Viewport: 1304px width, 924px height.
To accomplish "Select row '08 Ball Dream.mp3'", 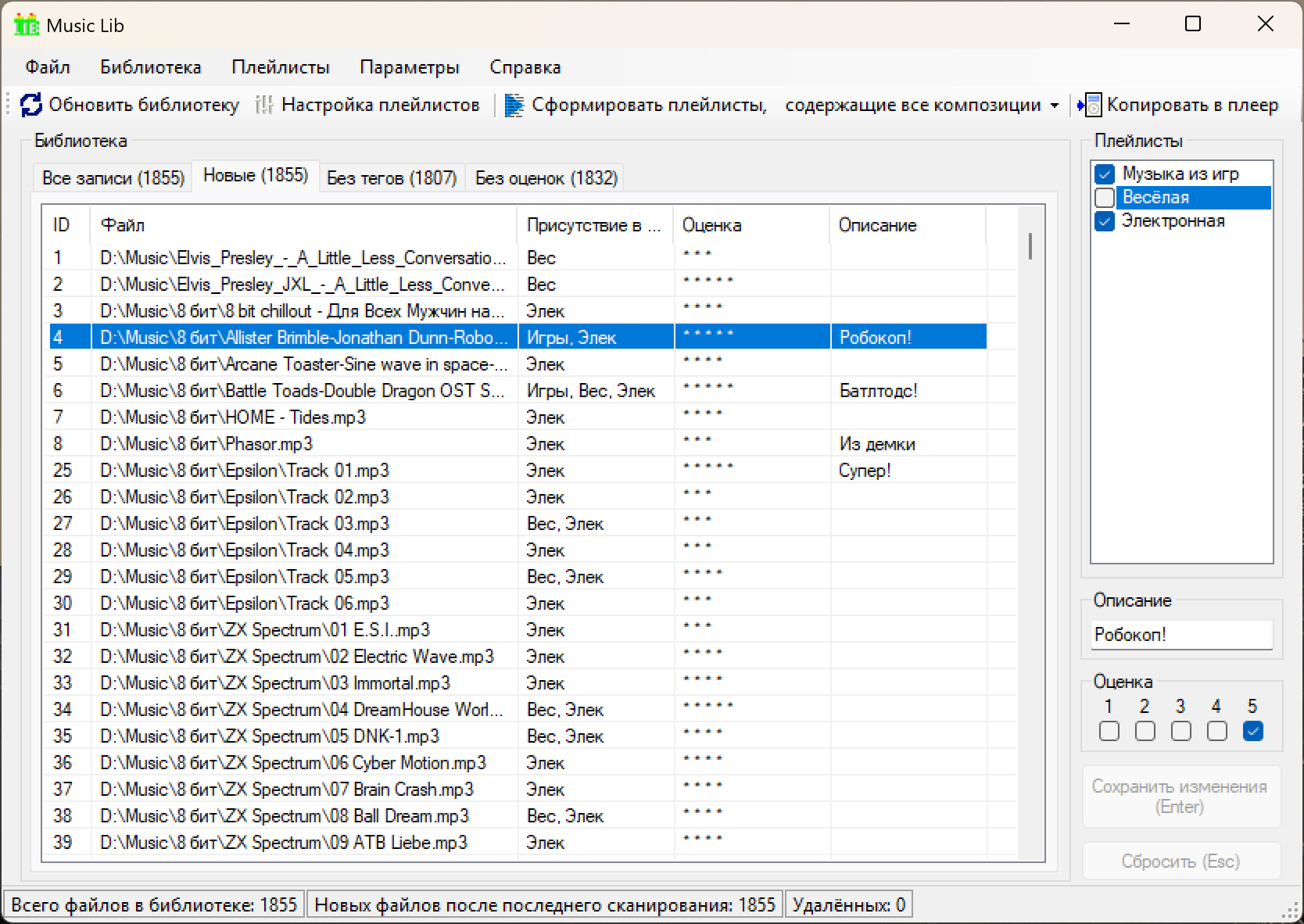I will 518,816.
